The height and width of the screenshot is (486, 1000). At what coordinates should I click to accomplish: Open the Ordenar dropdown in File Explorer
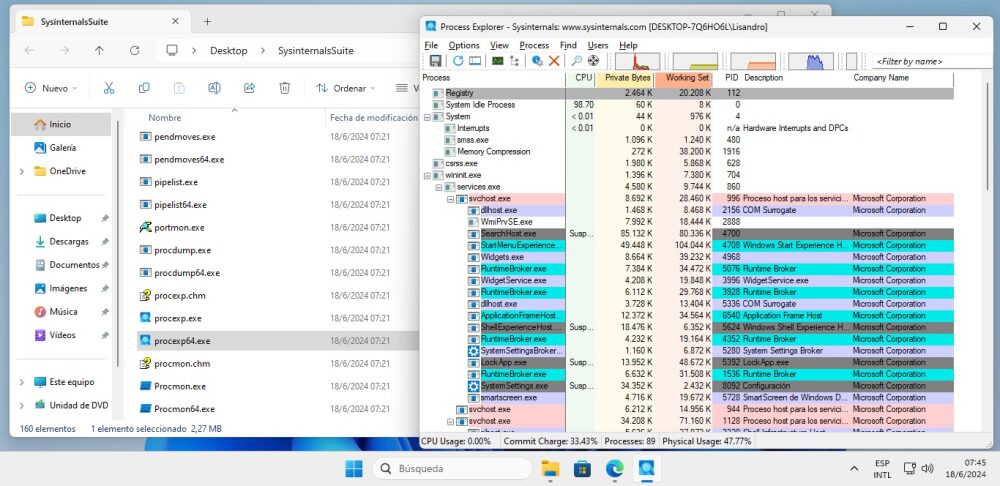346,88
